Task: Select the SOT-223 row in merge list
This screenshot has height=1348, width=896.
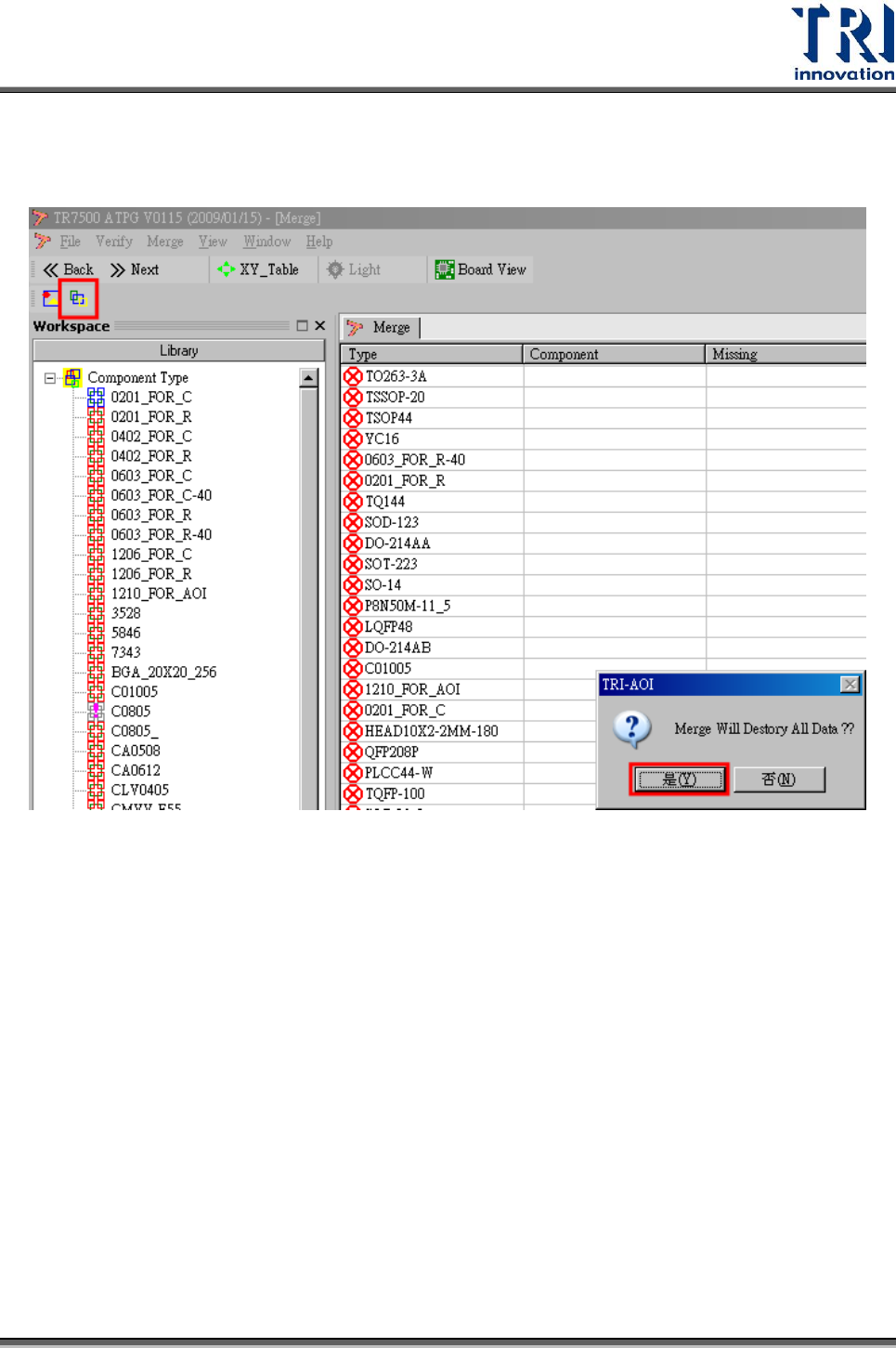Action: pyautogui.click(x=604, y=564)
